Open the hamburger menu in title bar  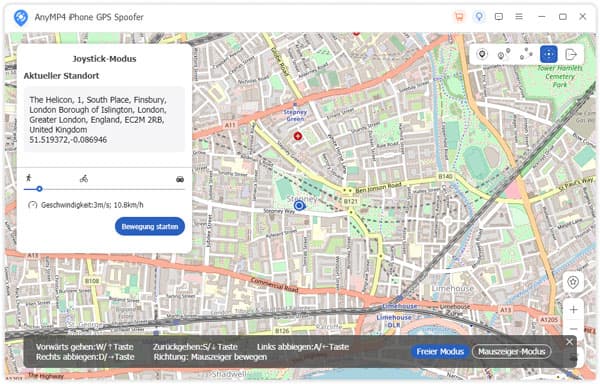519,17
